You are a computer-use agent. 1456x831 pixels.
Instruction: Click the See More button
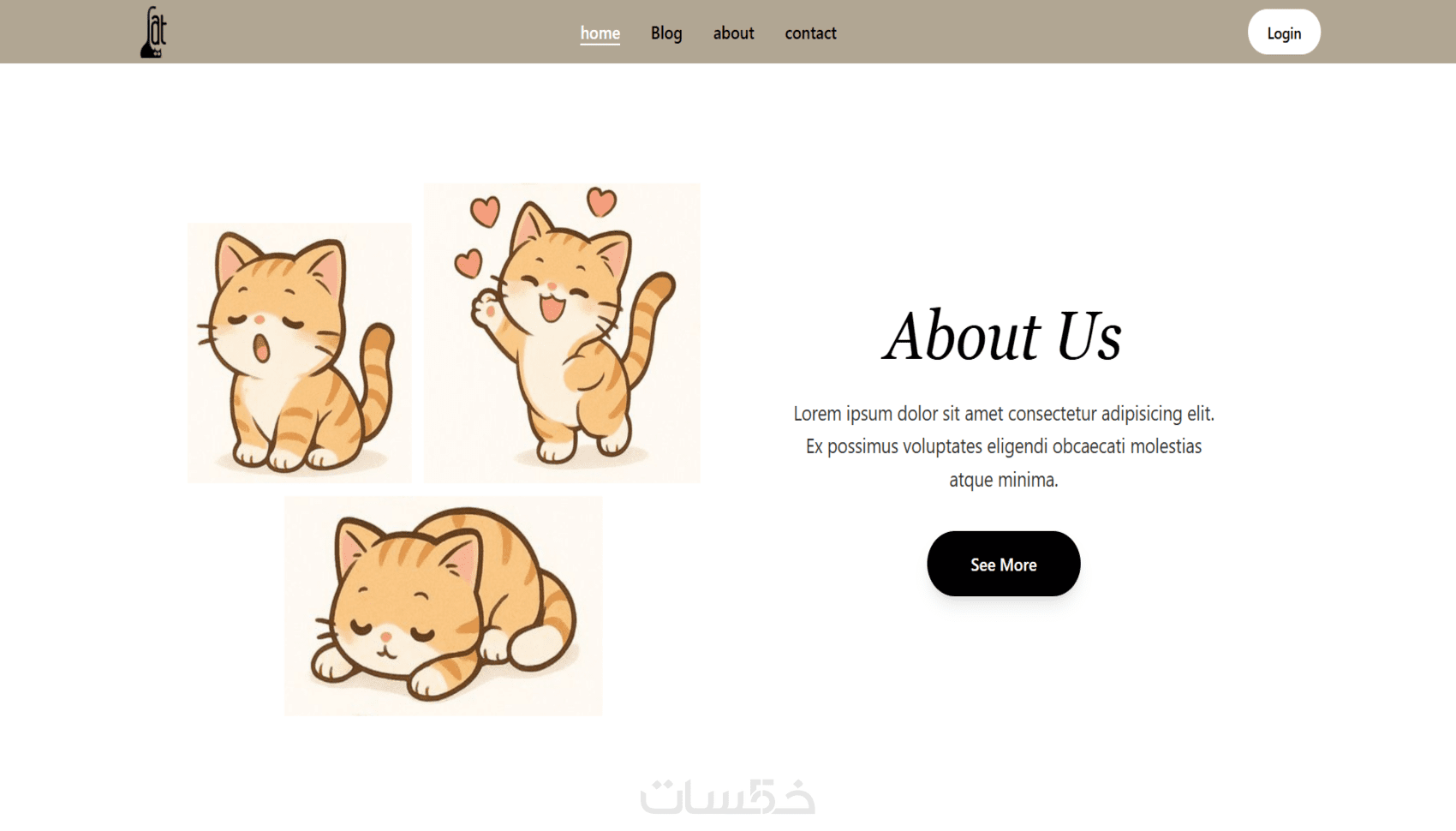point(1003,564)
